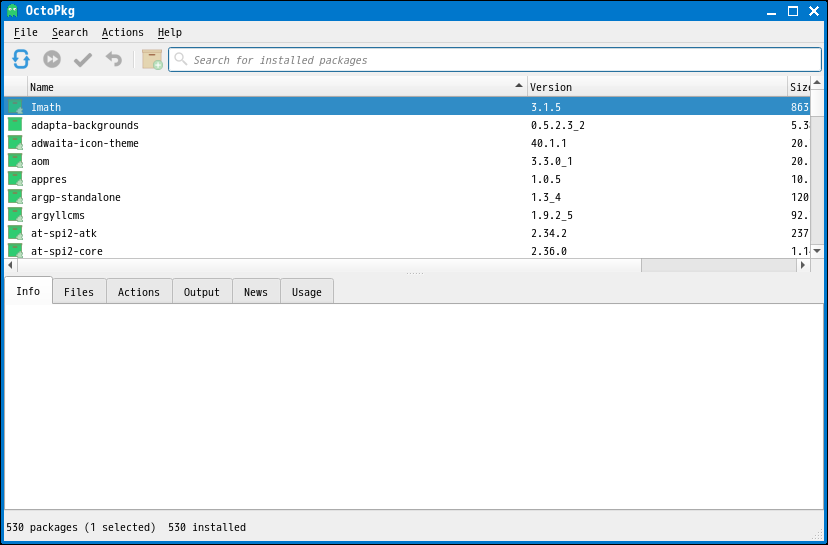Click '530 packages (1 selected)' status text
828x545 pixels.
click(x=81, y=527)
